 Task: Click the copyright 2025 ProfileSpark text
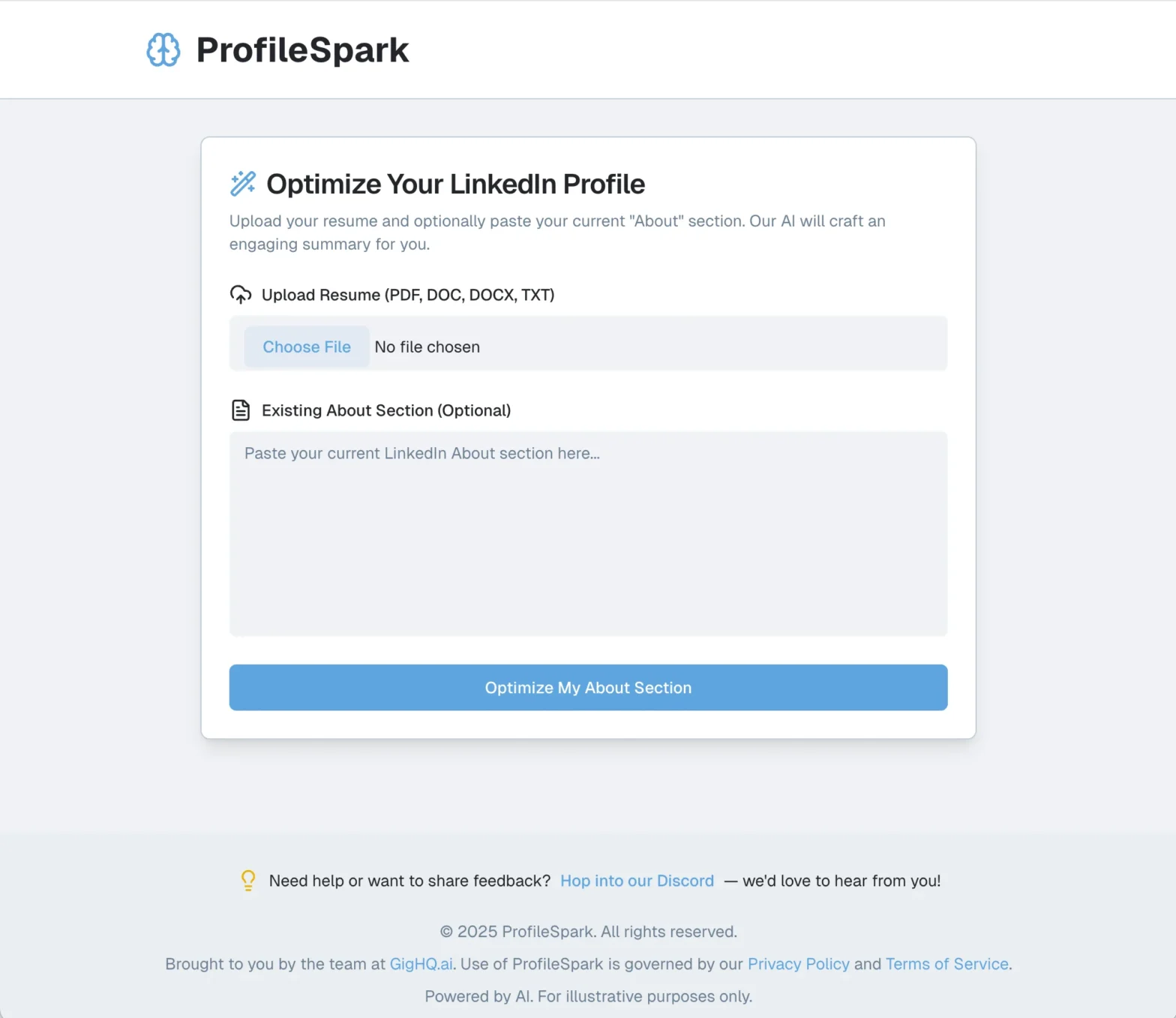coord(588,932)
